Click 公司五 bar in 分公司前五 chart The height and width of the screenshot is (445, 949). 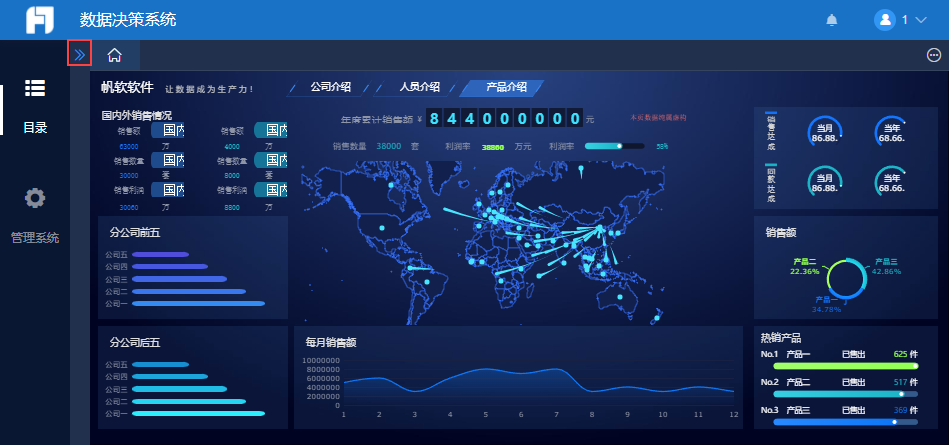160,254
